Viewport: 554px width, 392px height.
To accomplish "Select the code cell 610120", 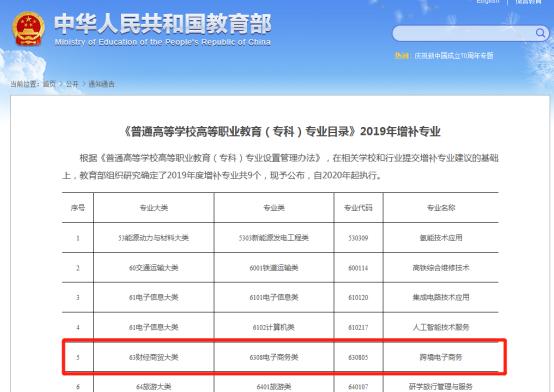I will pos(358,298).
